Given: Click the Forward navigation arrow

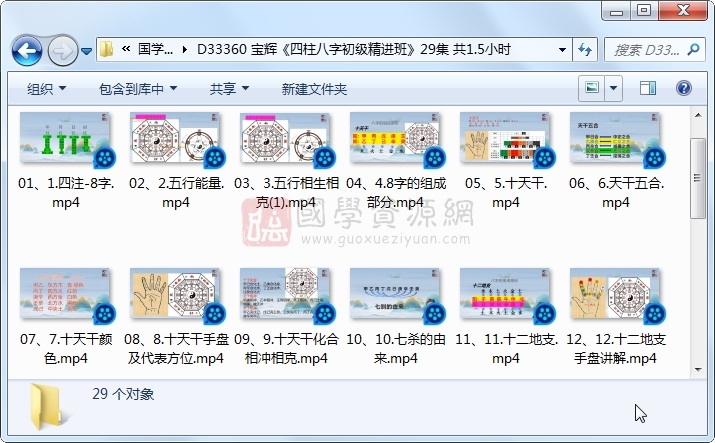Looking at the screenshot, I should coord(62,50).
